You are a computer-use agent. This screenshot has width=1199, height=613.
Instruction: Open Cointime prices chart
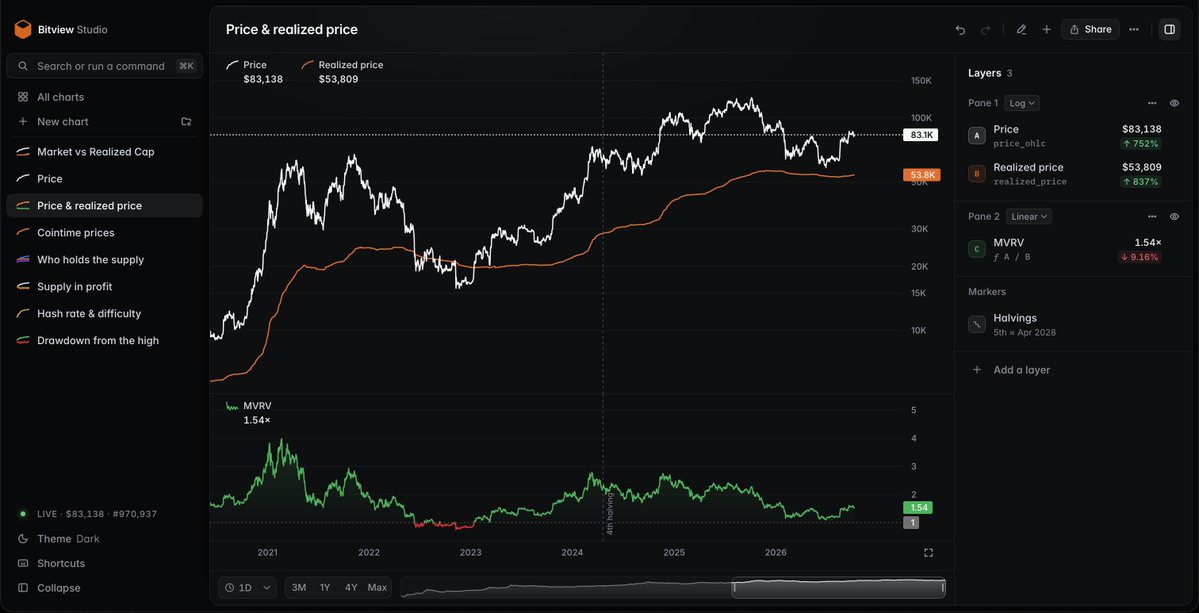click(104, 232)
